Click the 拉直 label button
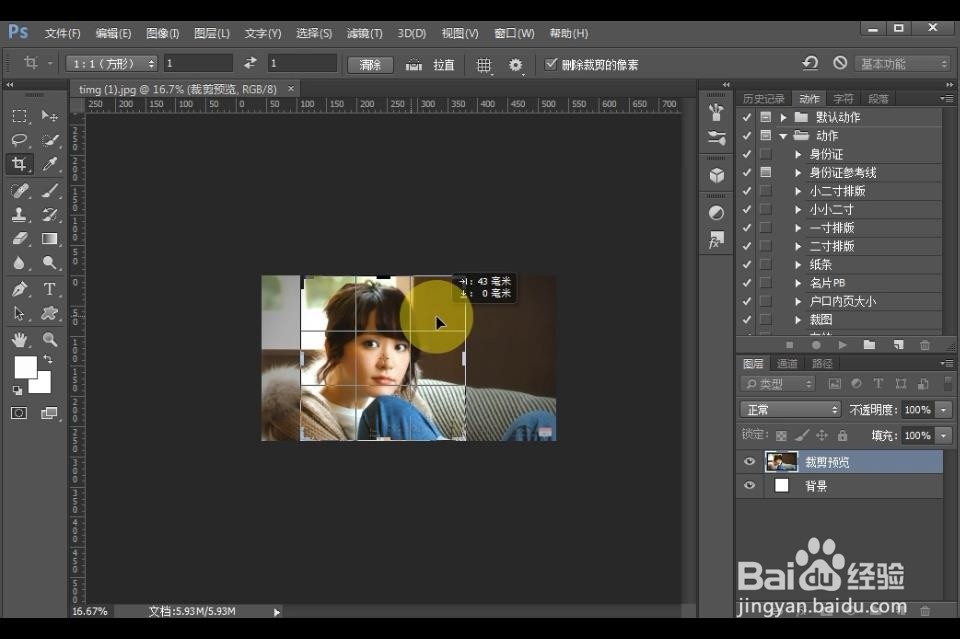 coord(444,64)
